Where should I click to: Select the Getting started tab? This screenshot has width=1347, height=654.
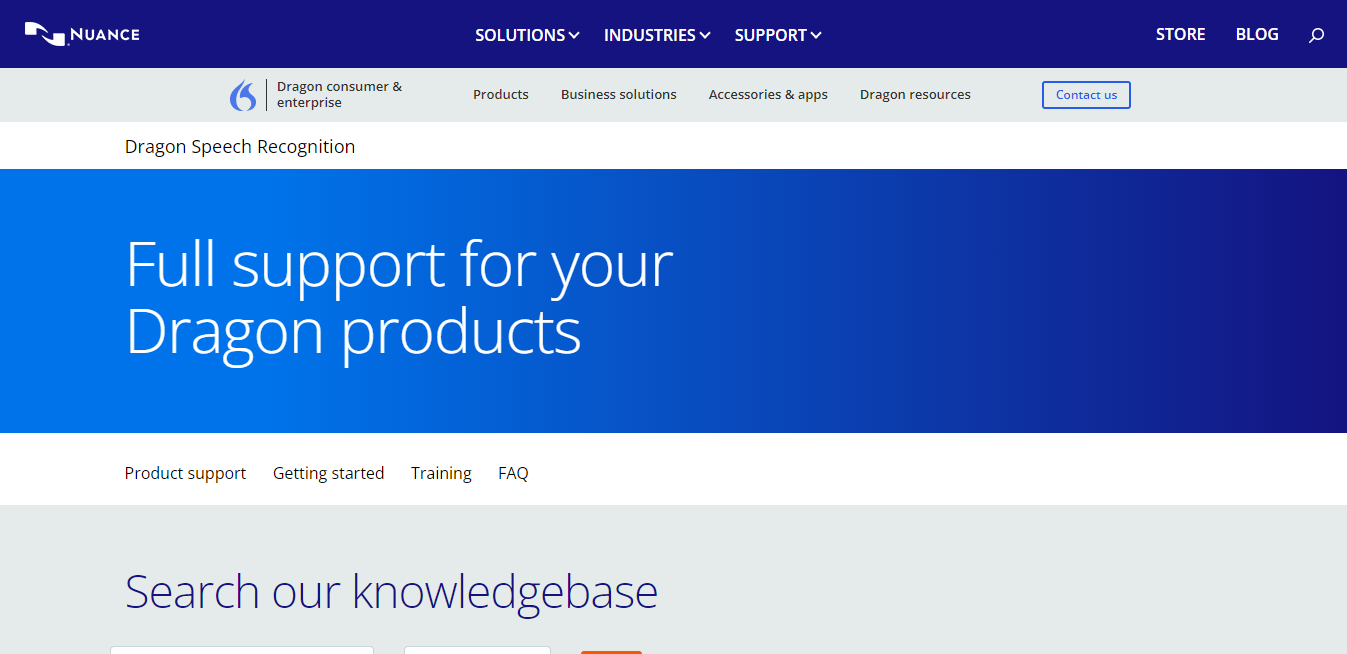(328, 473)
